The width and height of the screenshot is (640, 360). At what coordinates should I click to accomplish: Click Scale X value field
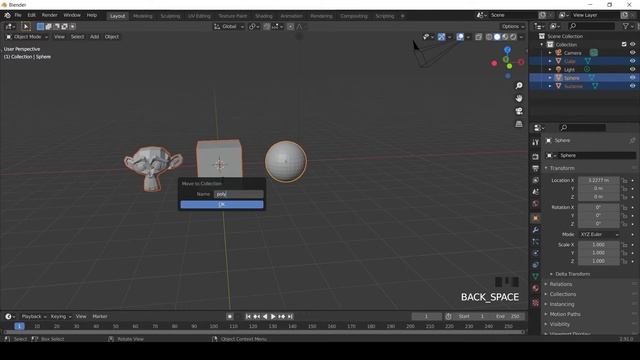tap(599, 245)
